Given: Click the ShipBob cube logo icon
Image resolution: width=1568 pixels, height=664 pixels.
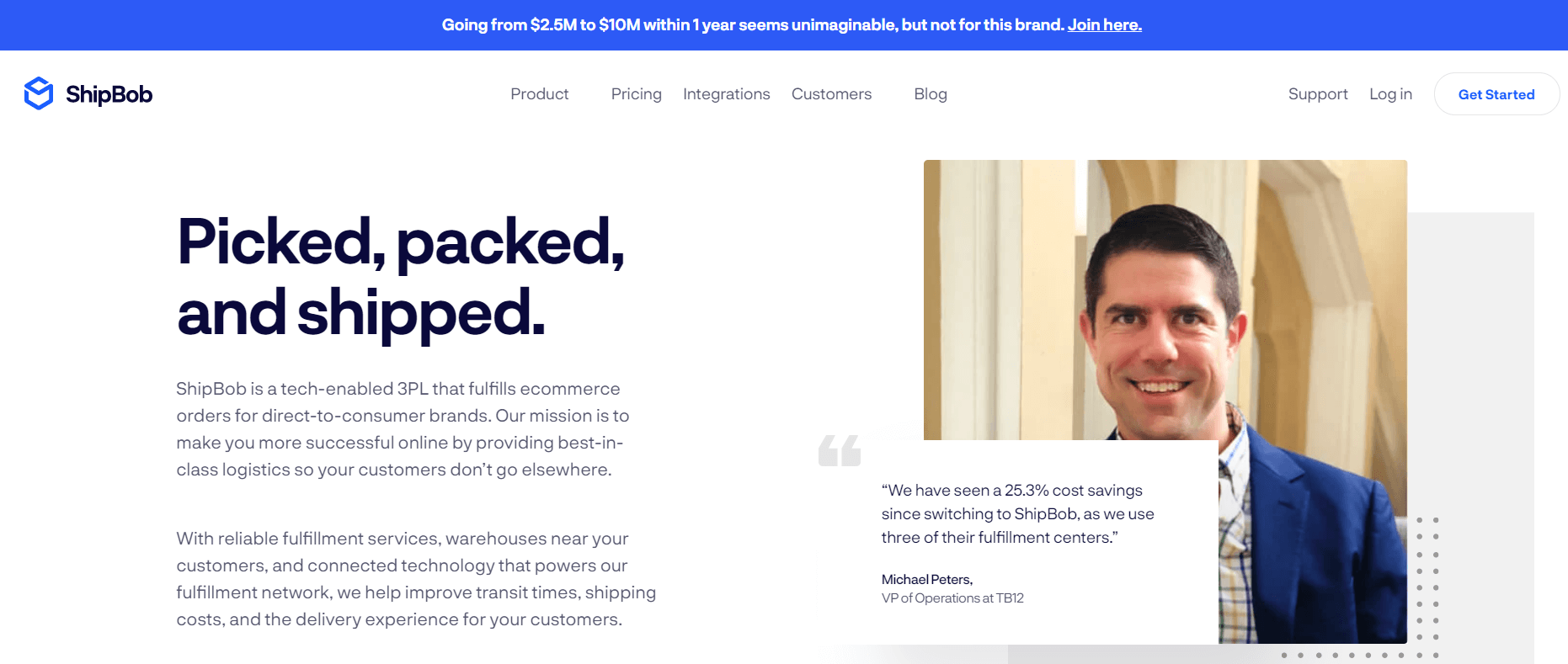Looking at the screenshot, I should [x=39, y=93].
